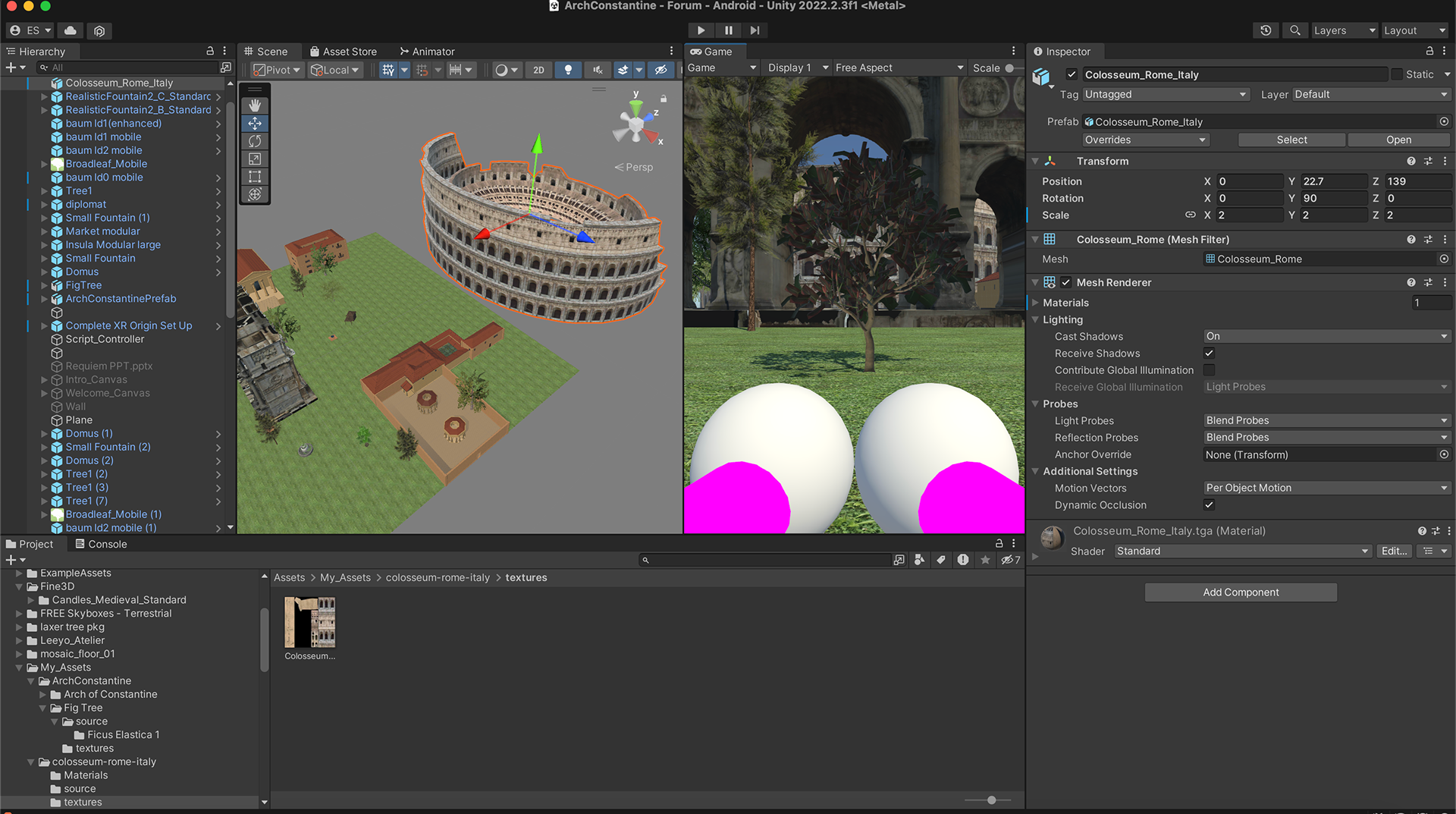Click the shader Edit... button

[1394, 551]
